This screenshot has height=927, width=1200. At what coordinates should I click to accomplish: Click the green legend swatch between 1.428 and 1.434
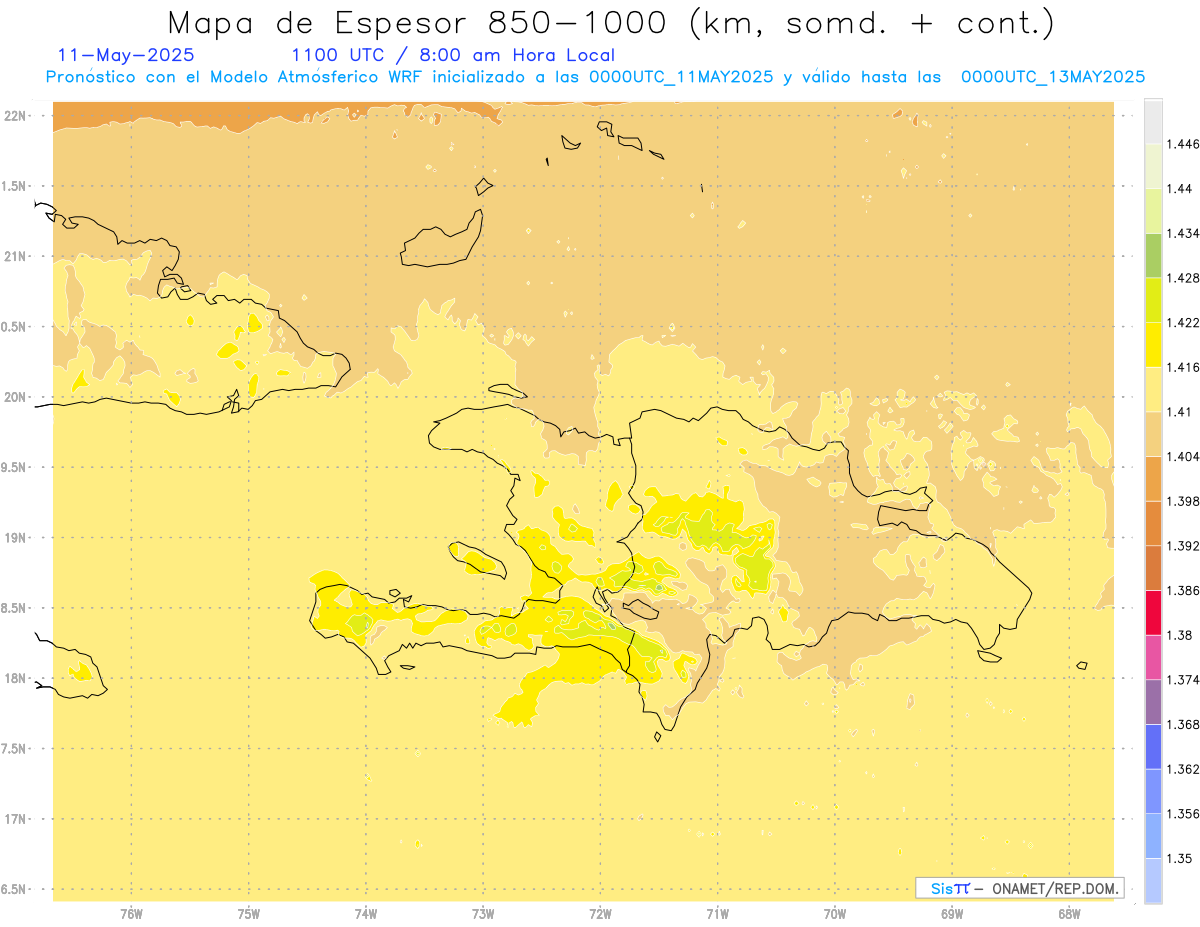[x=1153, y=255]
